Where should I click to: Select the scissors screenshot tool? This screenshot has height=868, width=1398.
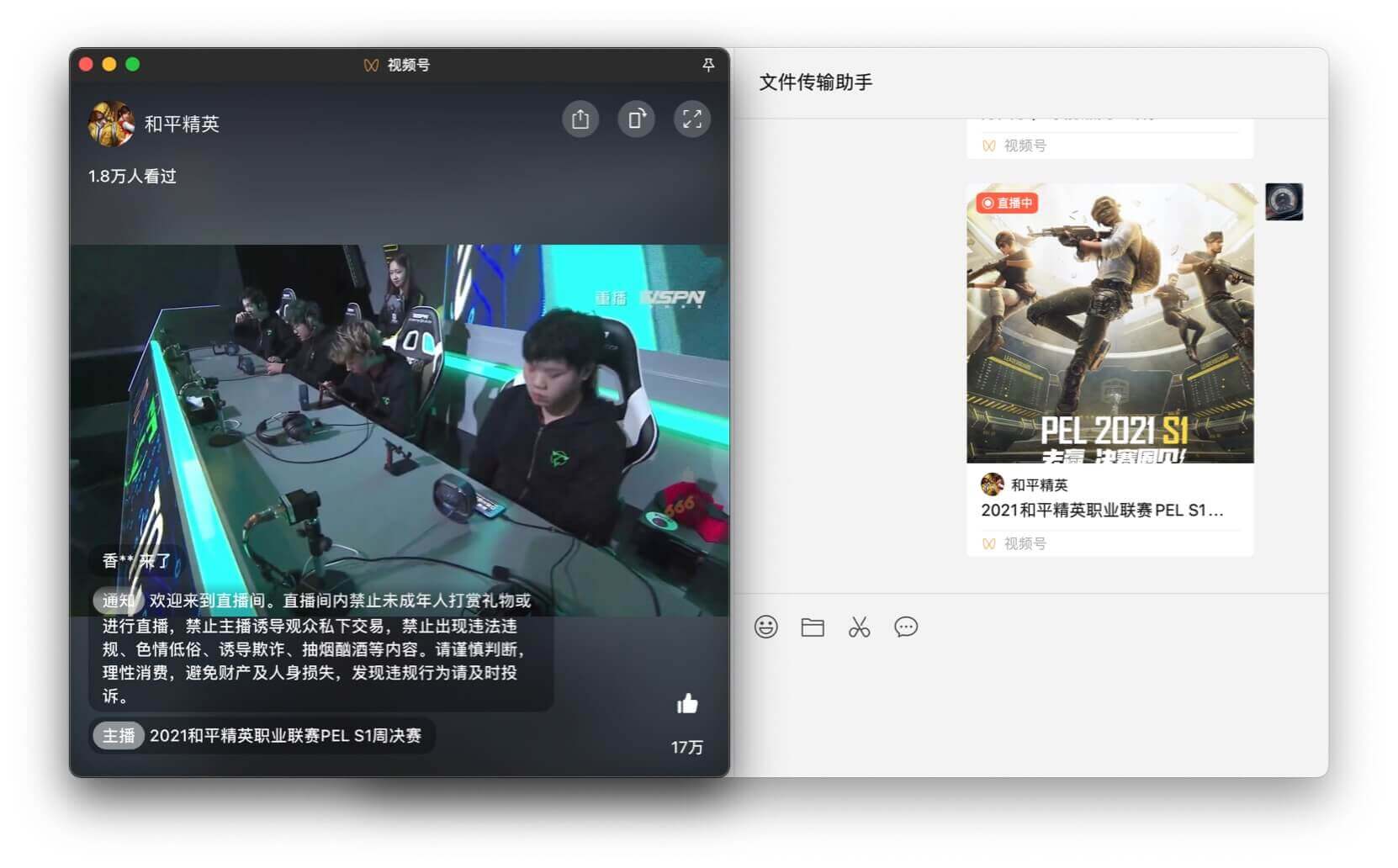[859, 627]
